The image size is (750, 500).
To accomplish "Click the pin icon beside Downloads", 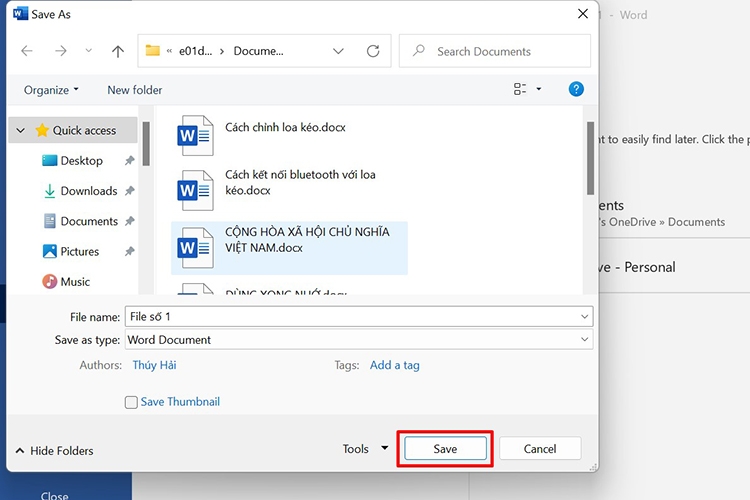I will [x=130, y=191].
